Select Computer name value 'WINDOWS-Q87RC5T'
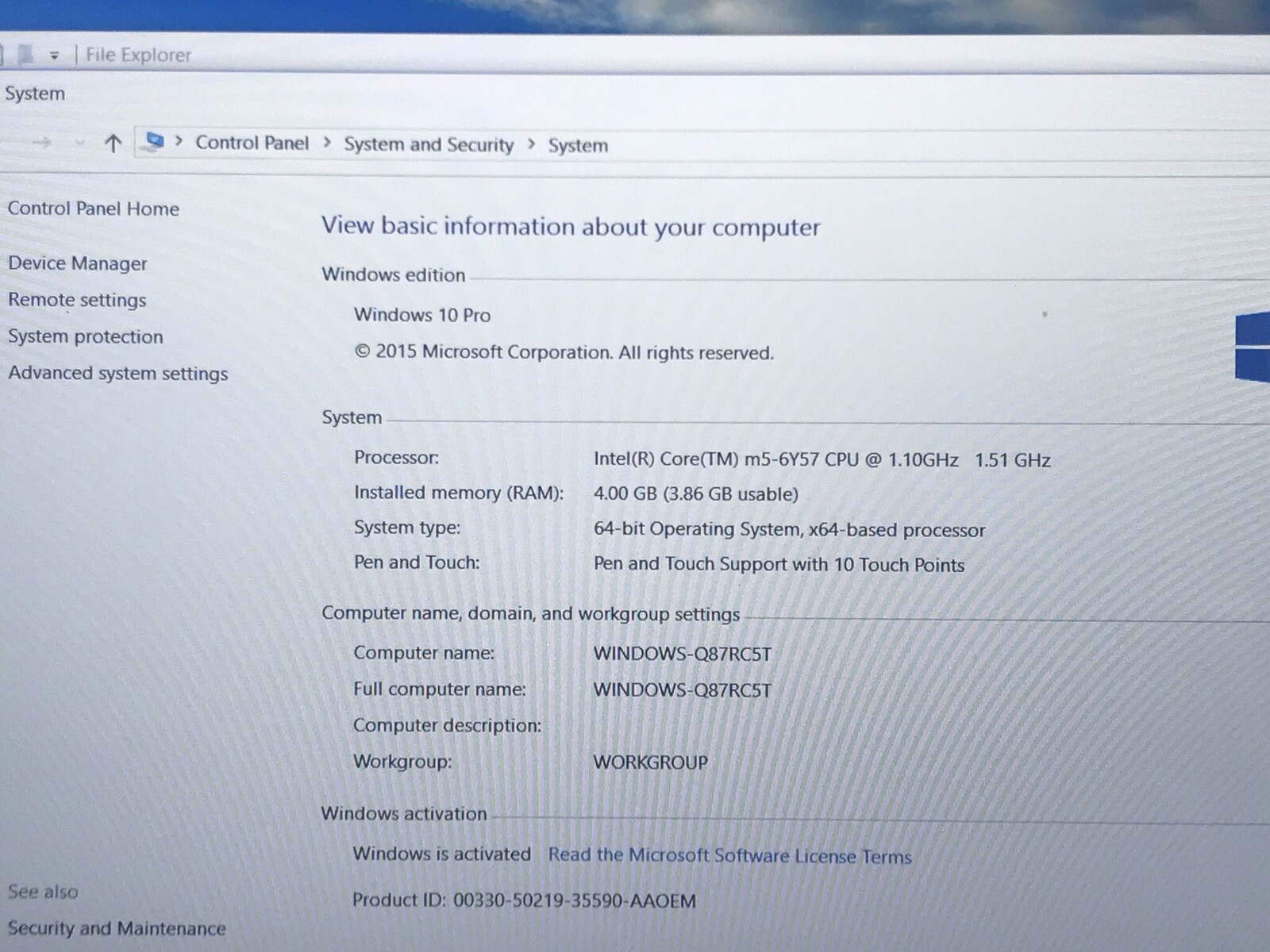The image size is (1270, 952). [x=683, y=654]
